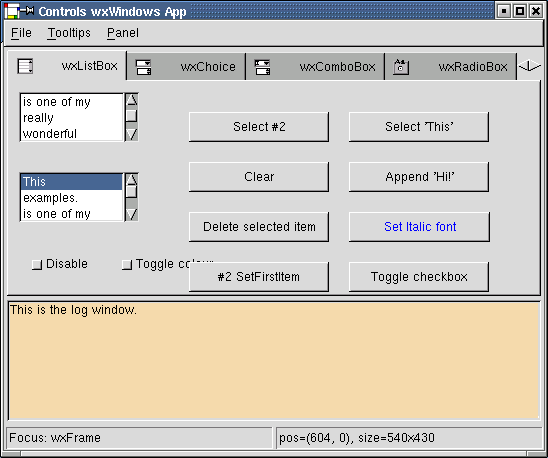Viewport: 548px width, 458px height.
Task: Click upper listbox scroll down arrow
Action: [131, 134]
